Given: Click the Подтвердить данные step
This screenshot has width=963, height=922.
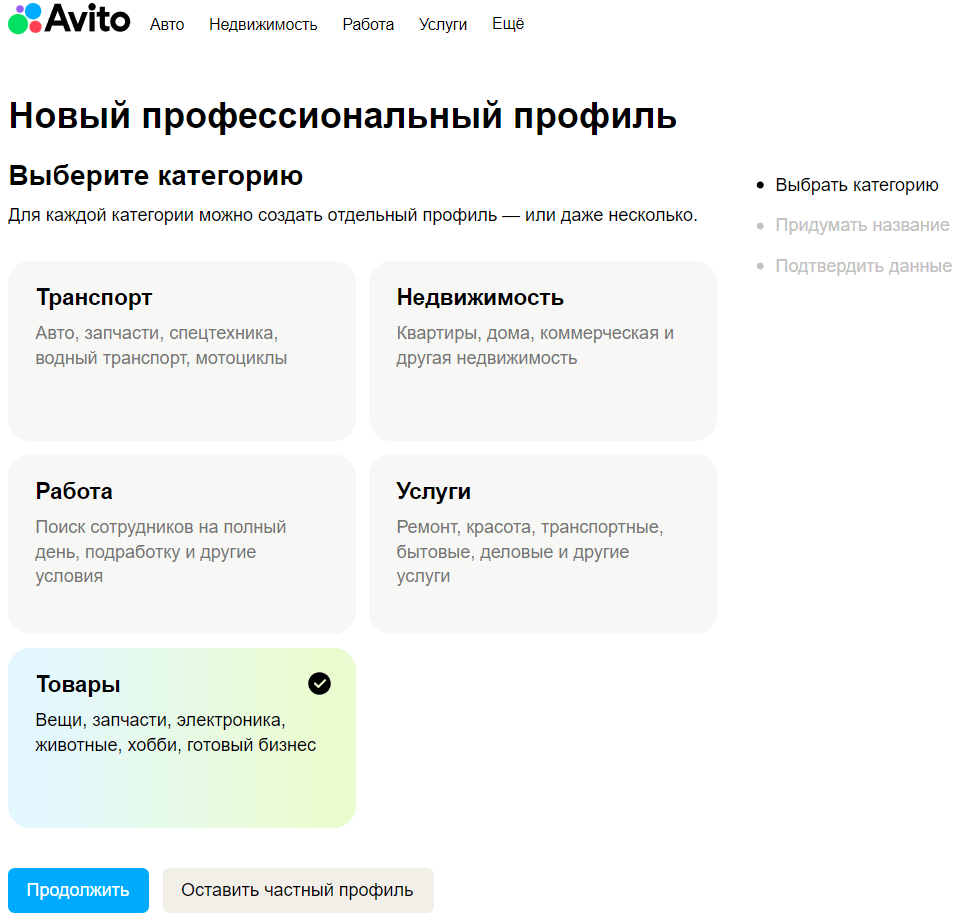Looking at the screenshot, I should (x=864, y=266).
